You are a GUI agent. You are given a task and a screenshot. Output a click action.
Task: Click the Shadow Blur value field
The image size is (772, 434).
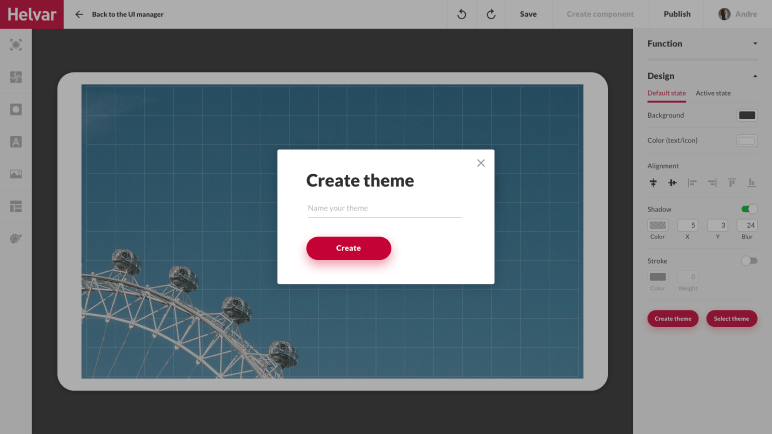[747, 226]
